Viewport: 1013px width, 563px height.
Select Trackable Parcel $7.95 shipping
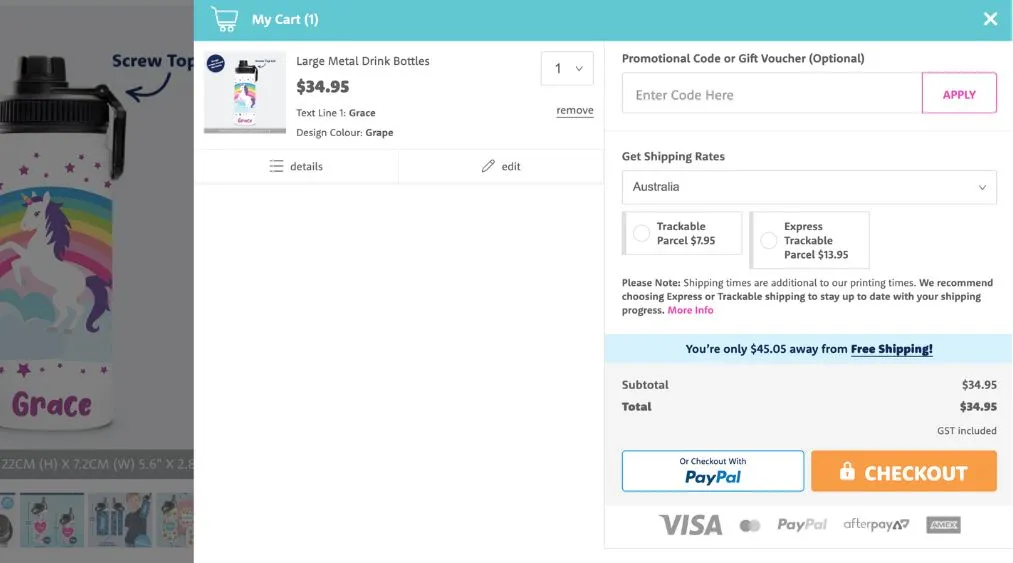click(642, 233)
